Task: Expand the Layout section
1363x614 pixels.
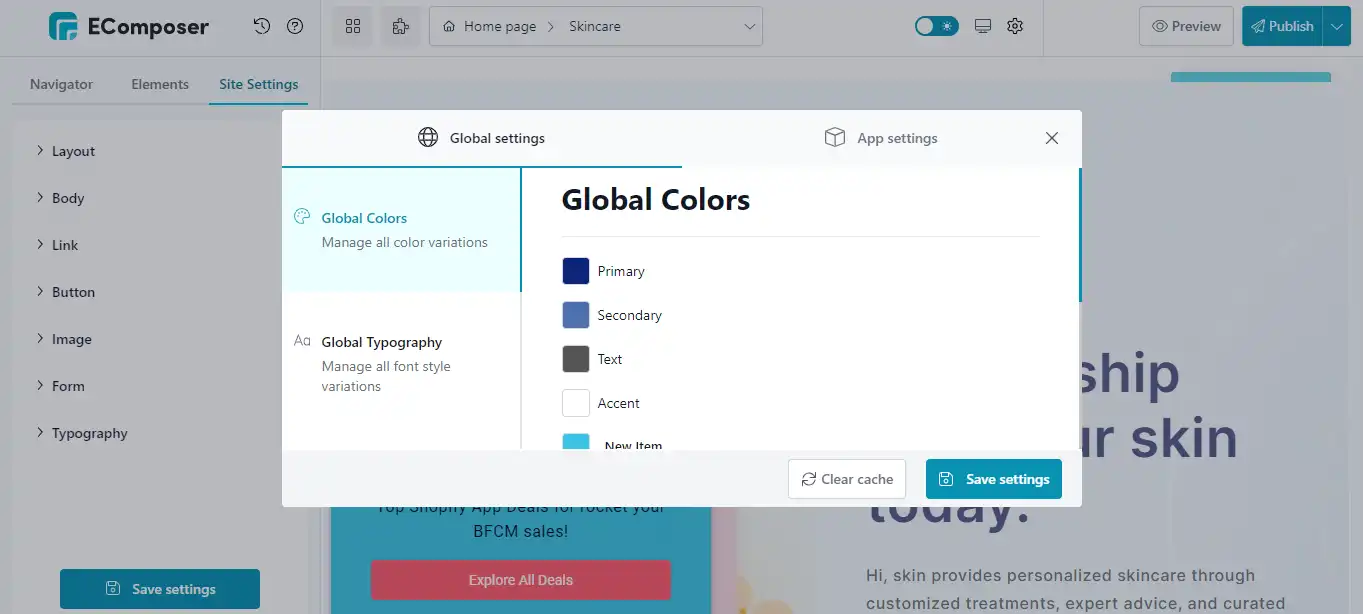Action: 66,151
